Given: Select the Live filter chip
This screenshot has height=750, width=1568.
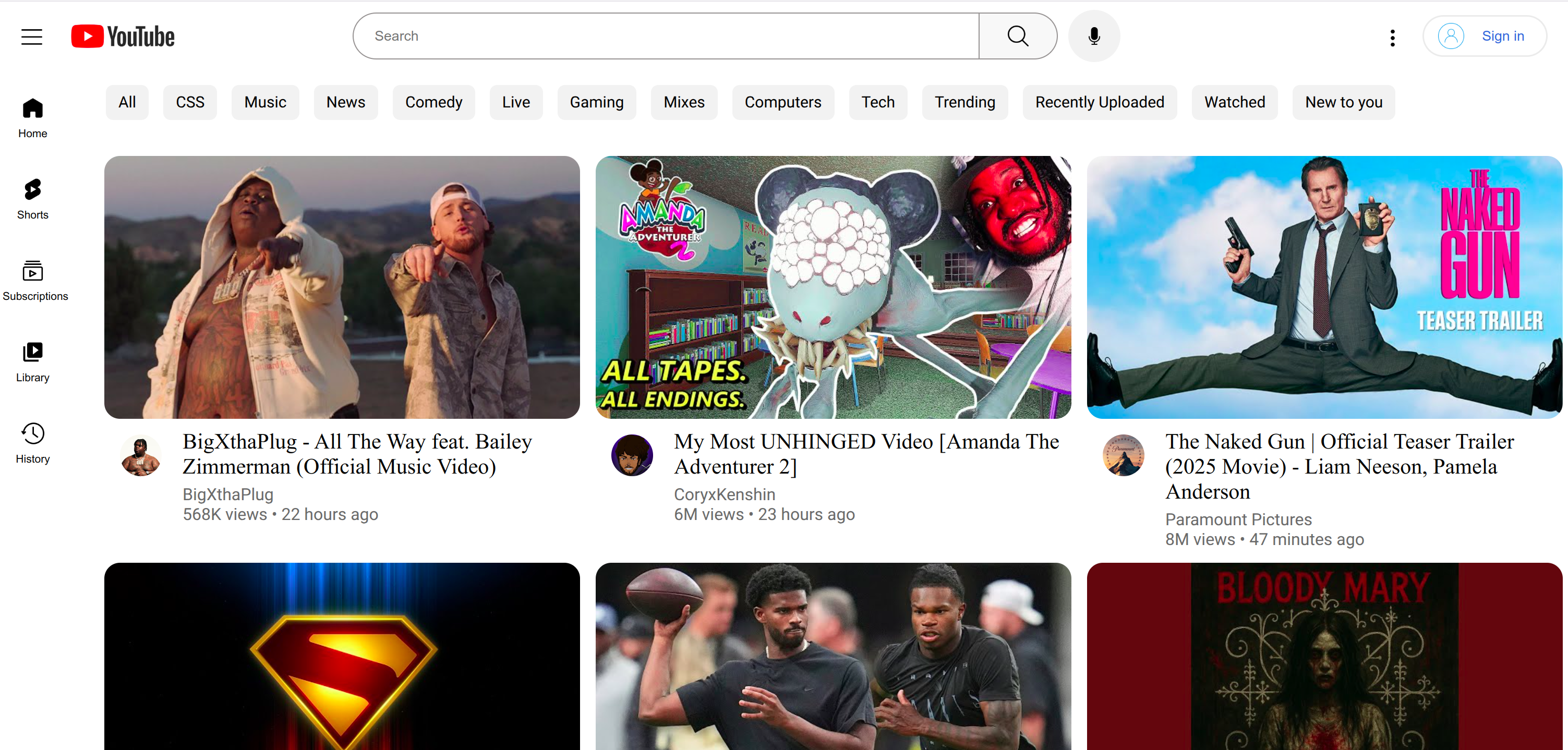Looking at the screenshot, I should (516, 102).
